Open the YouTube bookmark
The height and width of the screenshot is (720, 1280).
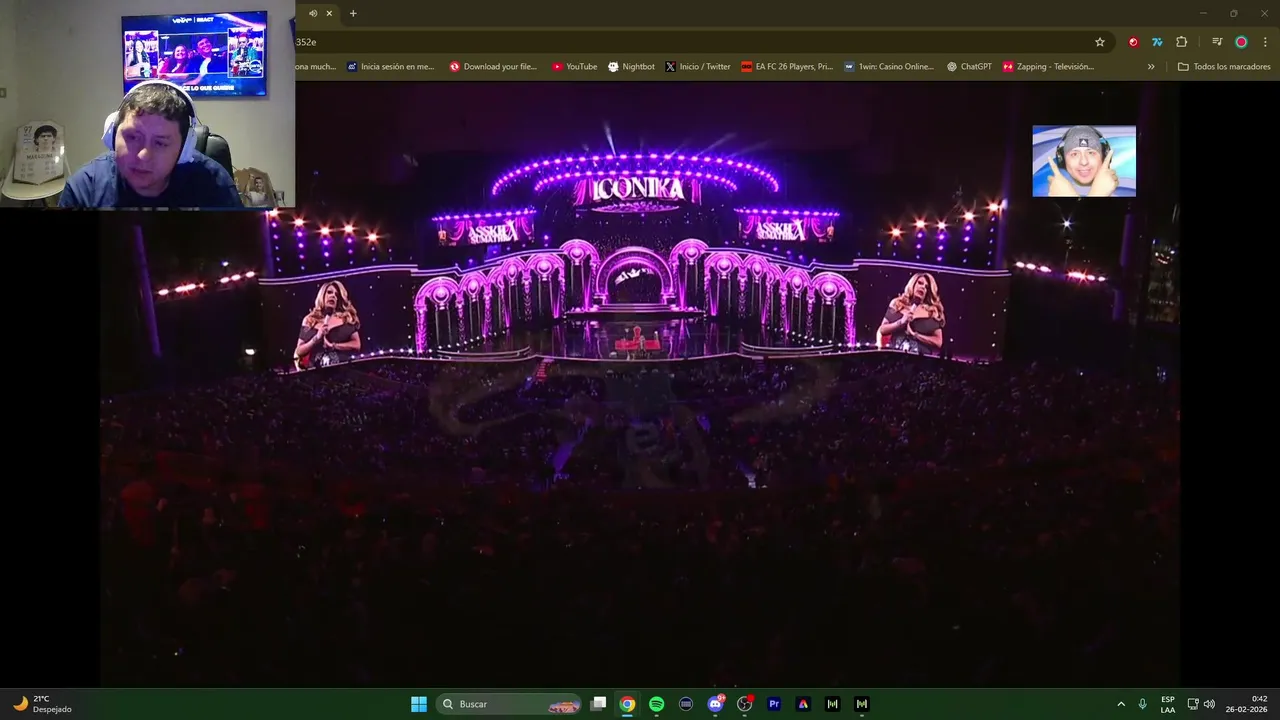575,67
